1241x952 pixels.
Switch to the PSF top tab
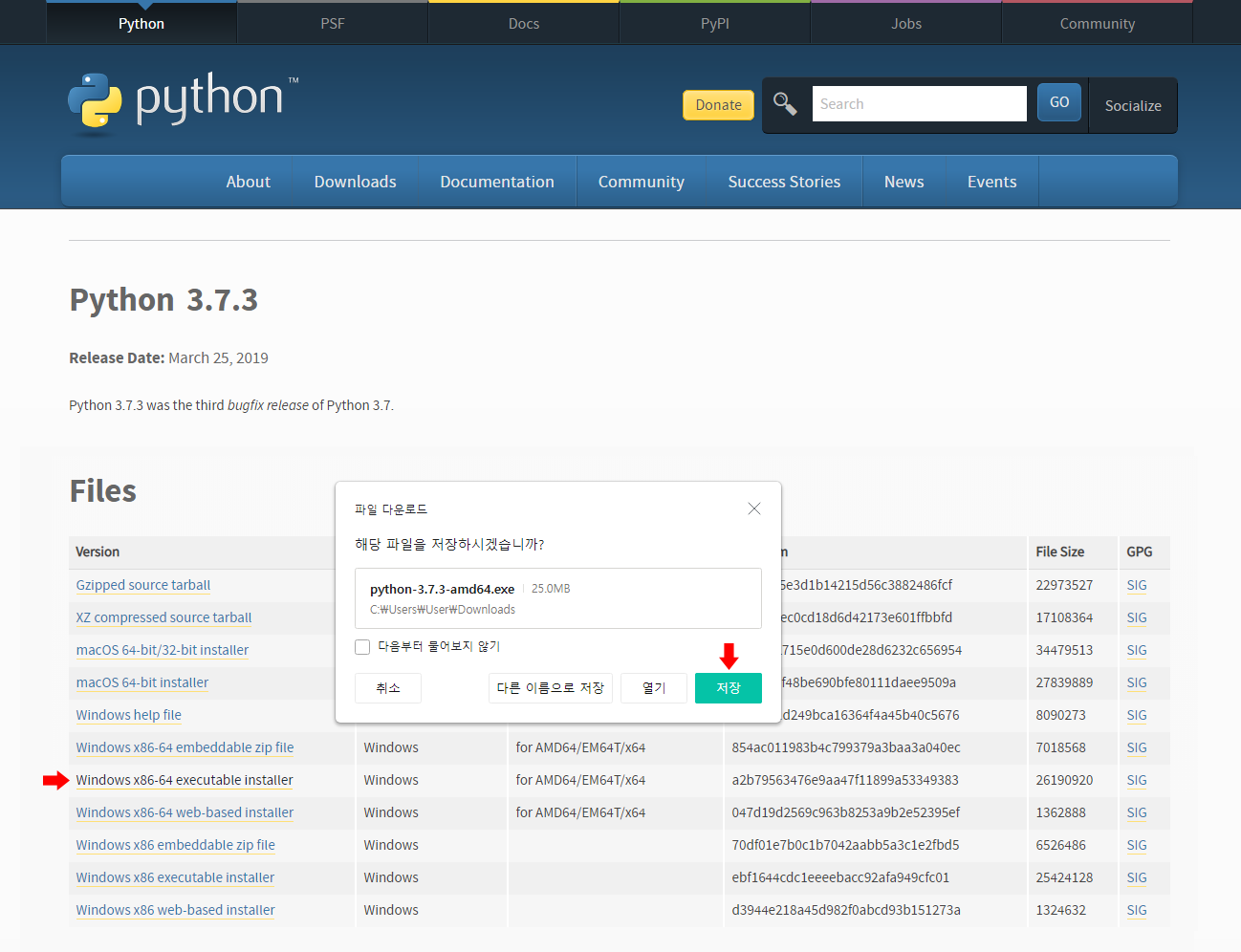(x=333, y=23)
